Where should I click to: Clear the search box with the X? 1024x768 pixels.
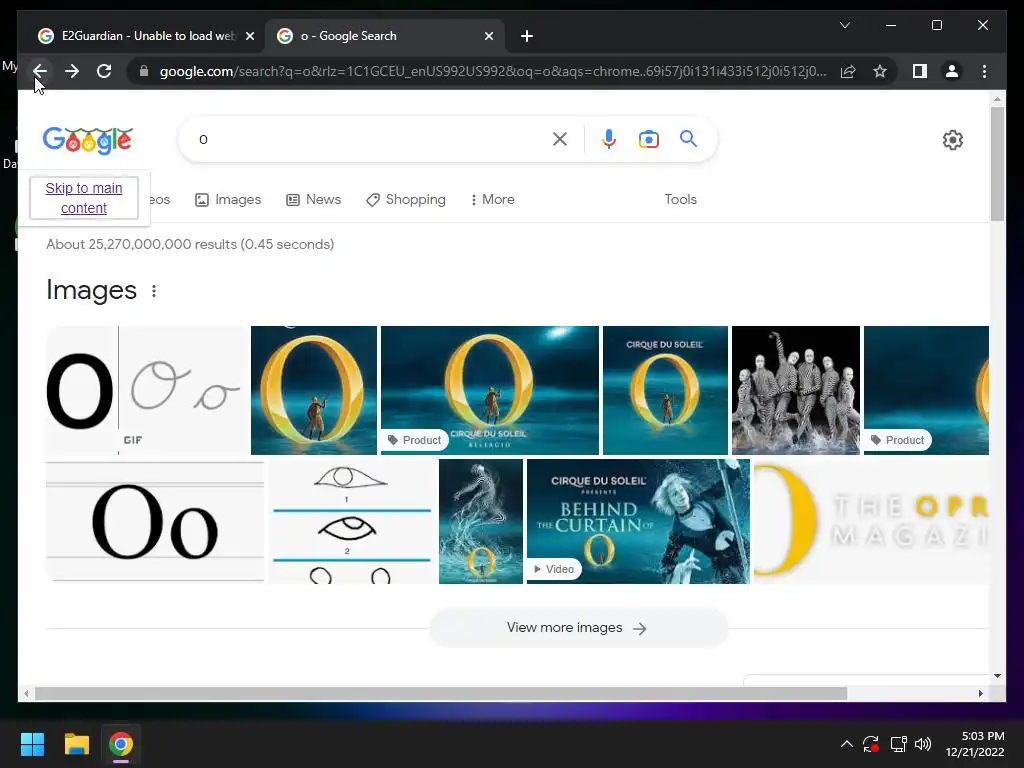pos(560,139)
